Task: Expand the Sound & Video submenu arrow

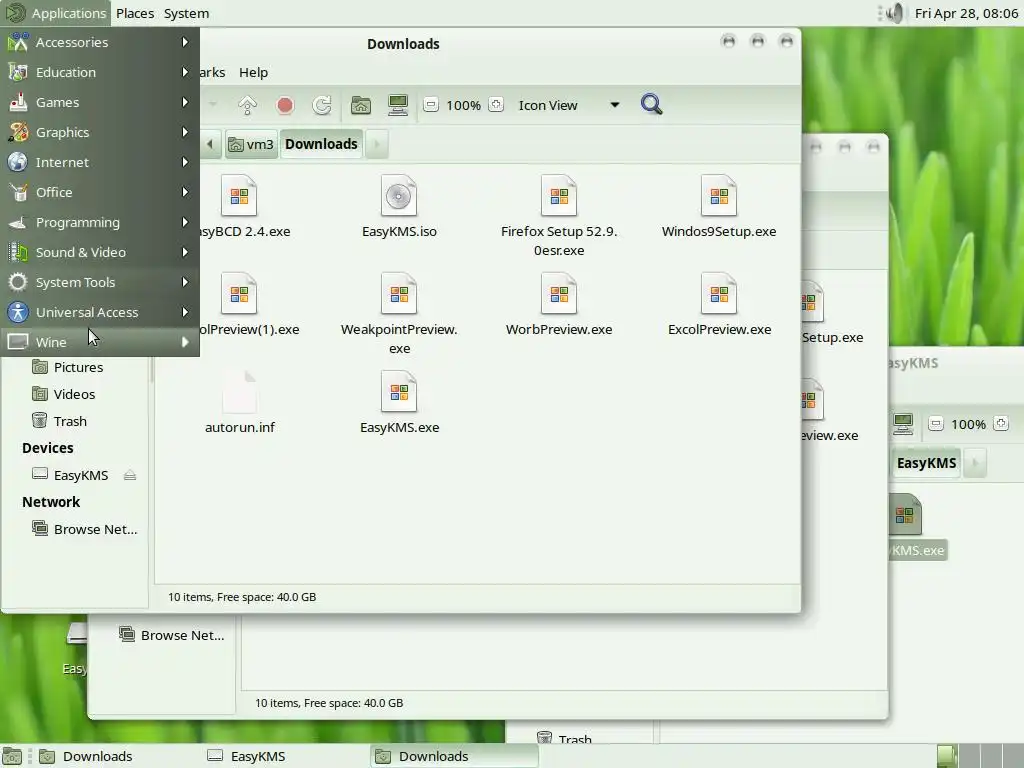Action: [x=185, y=252]
